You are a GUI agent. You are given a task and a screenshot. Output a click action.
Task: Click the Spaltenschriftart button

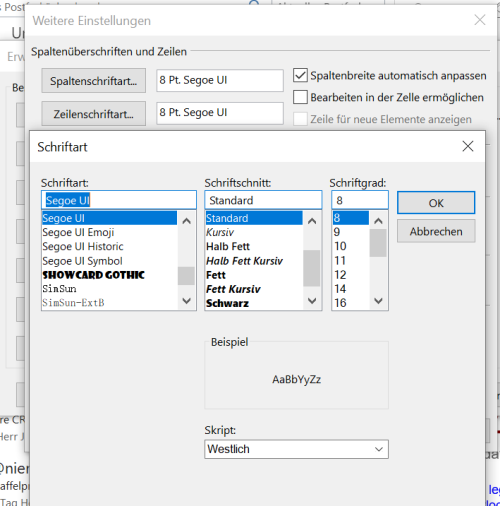93,81
